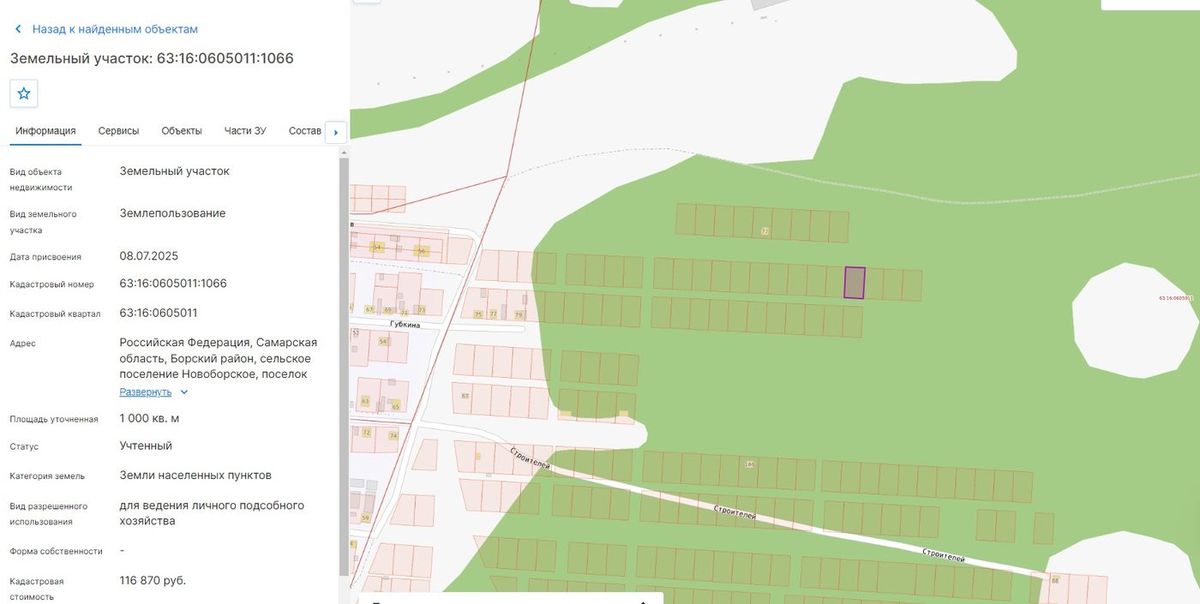1200x604 pixels.
Task: Click the address text starting 'Российская Федерация'
Action: (219, 358)
